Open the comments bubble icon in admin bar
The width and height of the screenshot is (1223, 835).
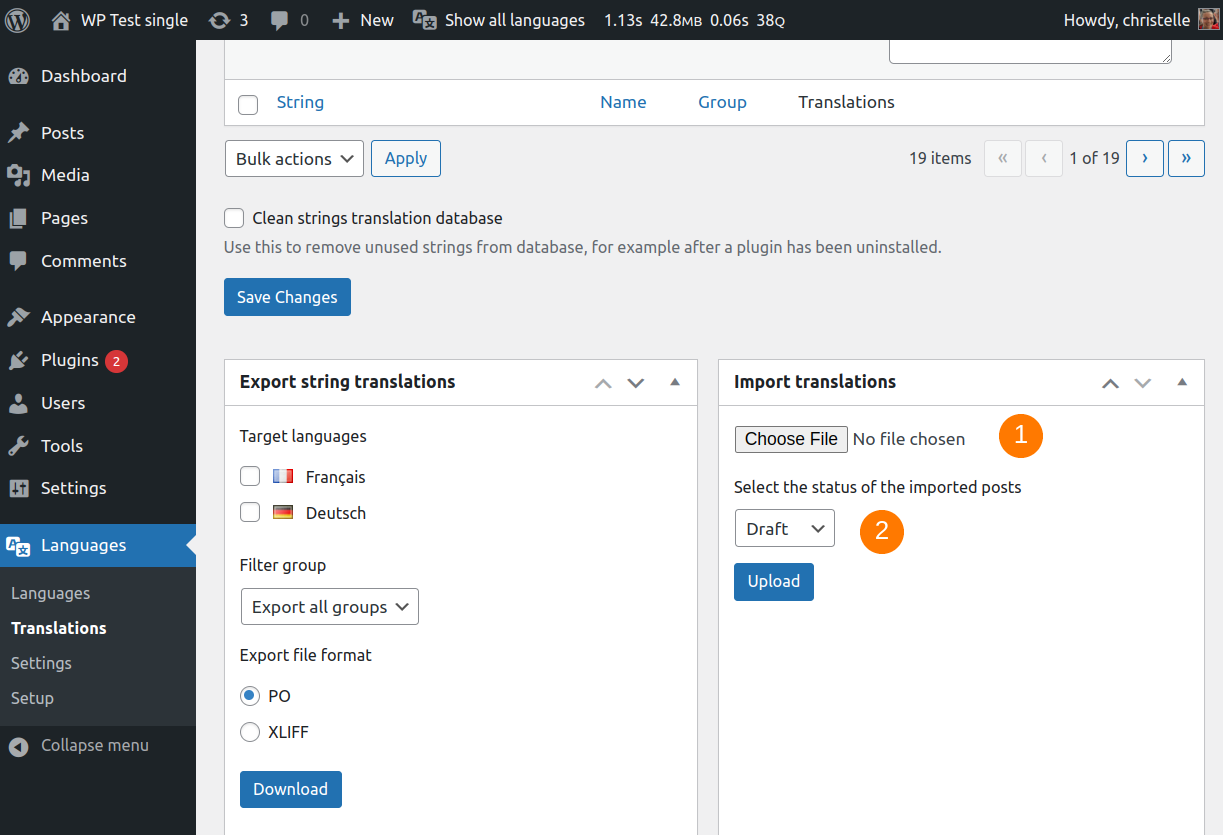(x=279, y=20)
